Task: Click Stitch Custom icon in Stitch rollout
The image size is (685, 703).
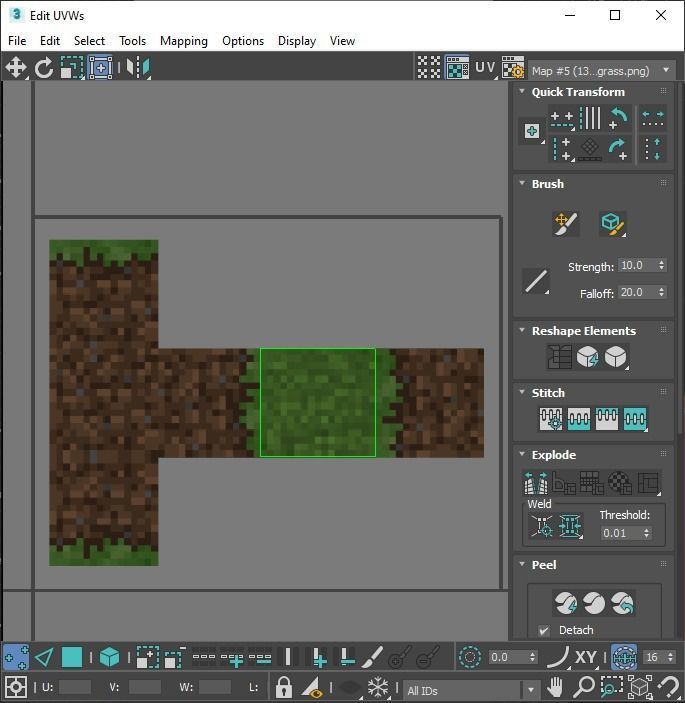Action: 635,419
